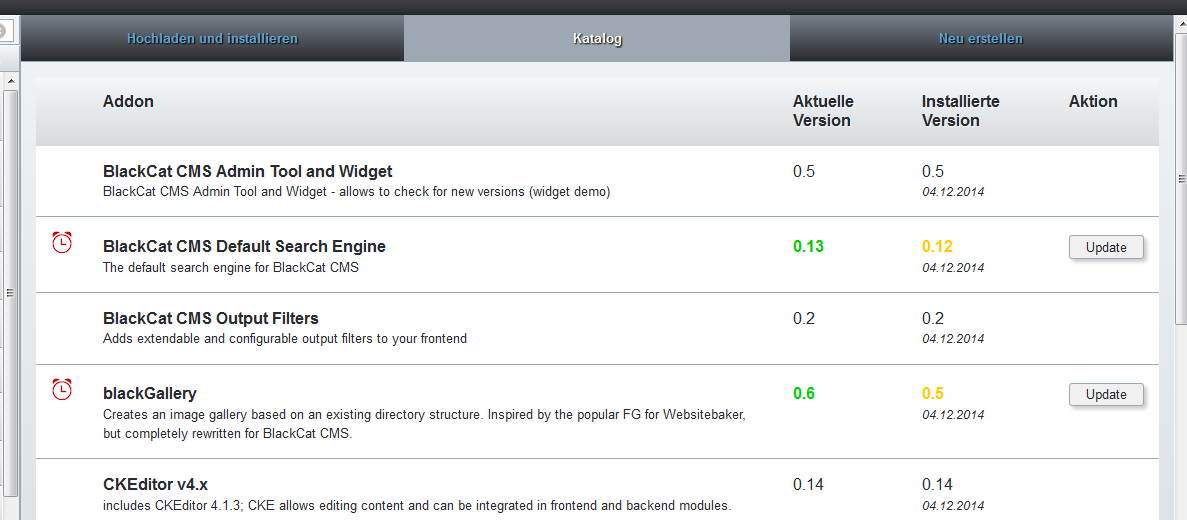Click the round icon at top-left corner
The height and width of the screenshot is (520, 1187).
2,32
